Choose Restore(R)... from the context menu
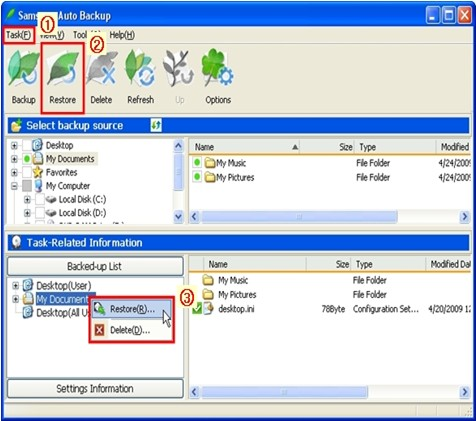This screenshot has width=476, height=421. [x=132, y=309]
